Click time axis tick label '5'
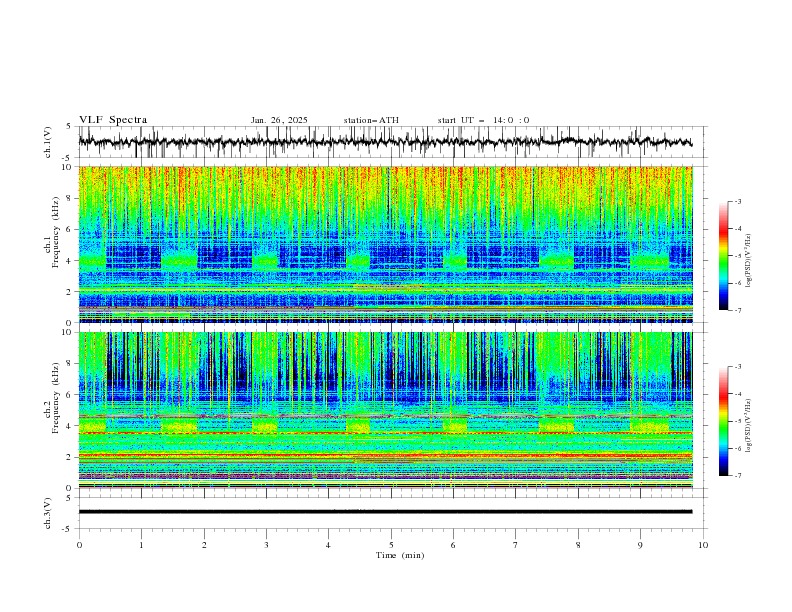Screen dimensions: 792x612 click(391, 545)
